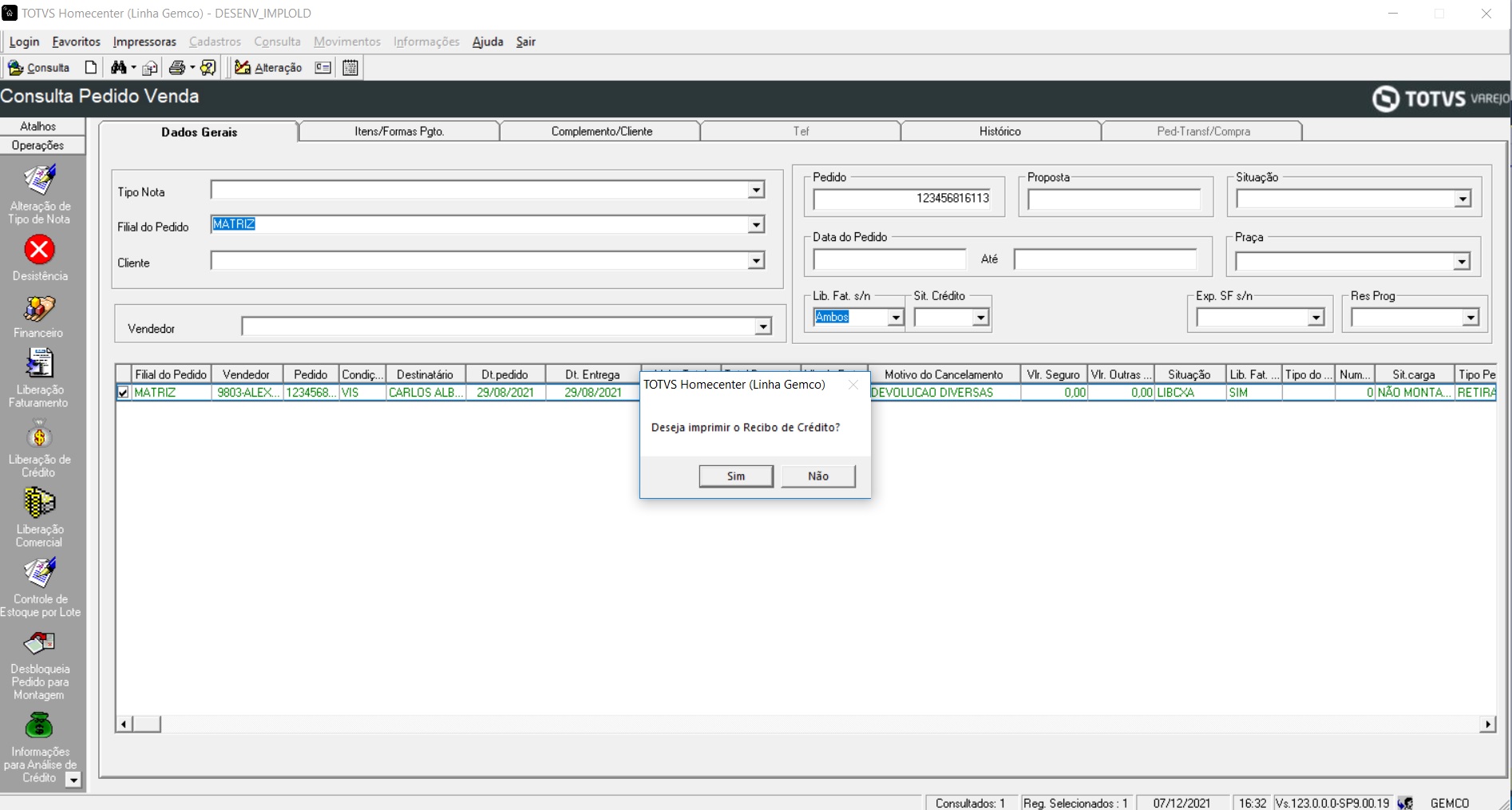
Task: Expand the Res Prog dropdown
Action: [x=1470, y=318]
